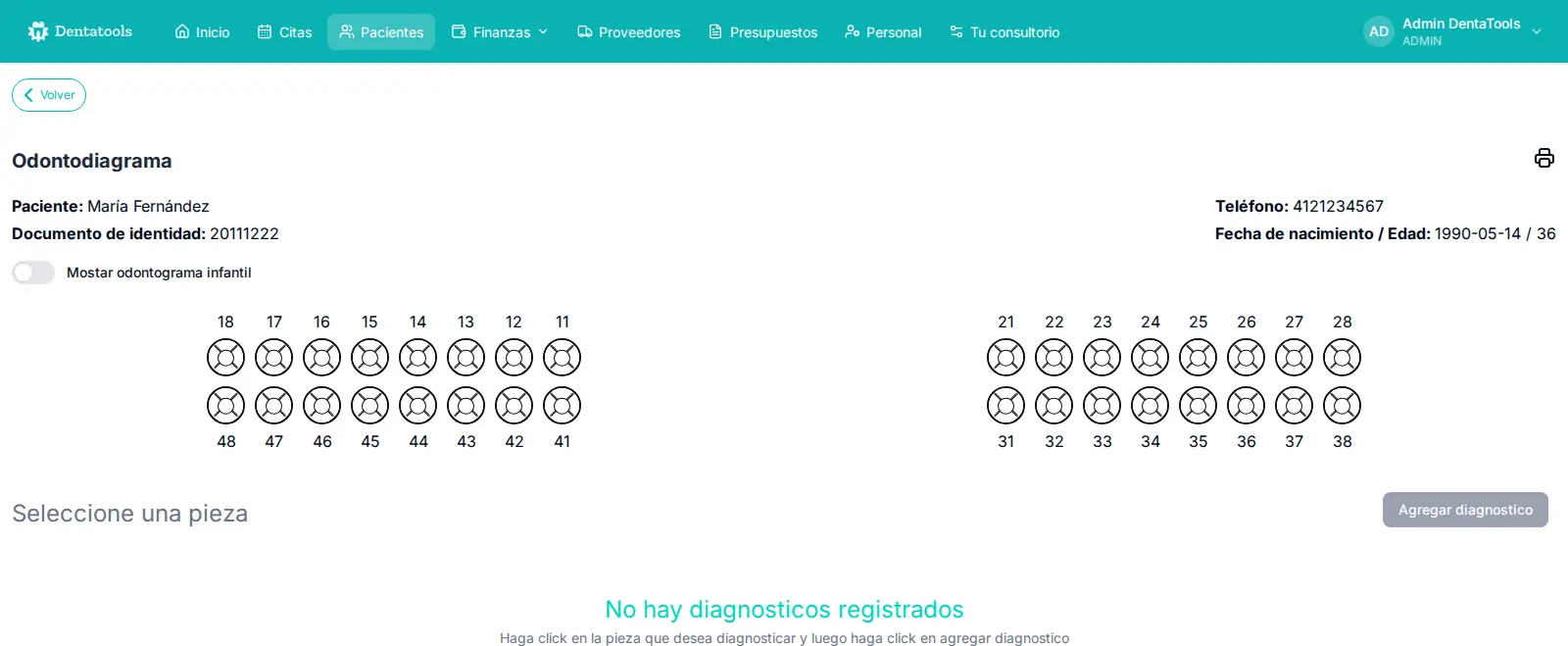Click the Odontodiagrama heading
Screen dimensions: 1568x646
coord(92,161)
